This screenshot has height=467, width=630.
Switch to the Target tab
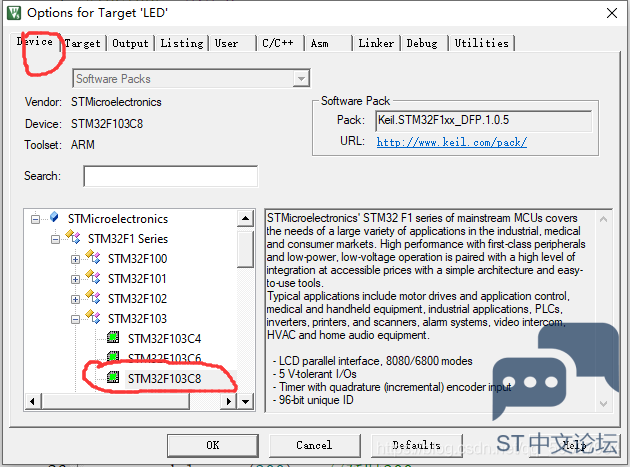(x=83, y=43)
